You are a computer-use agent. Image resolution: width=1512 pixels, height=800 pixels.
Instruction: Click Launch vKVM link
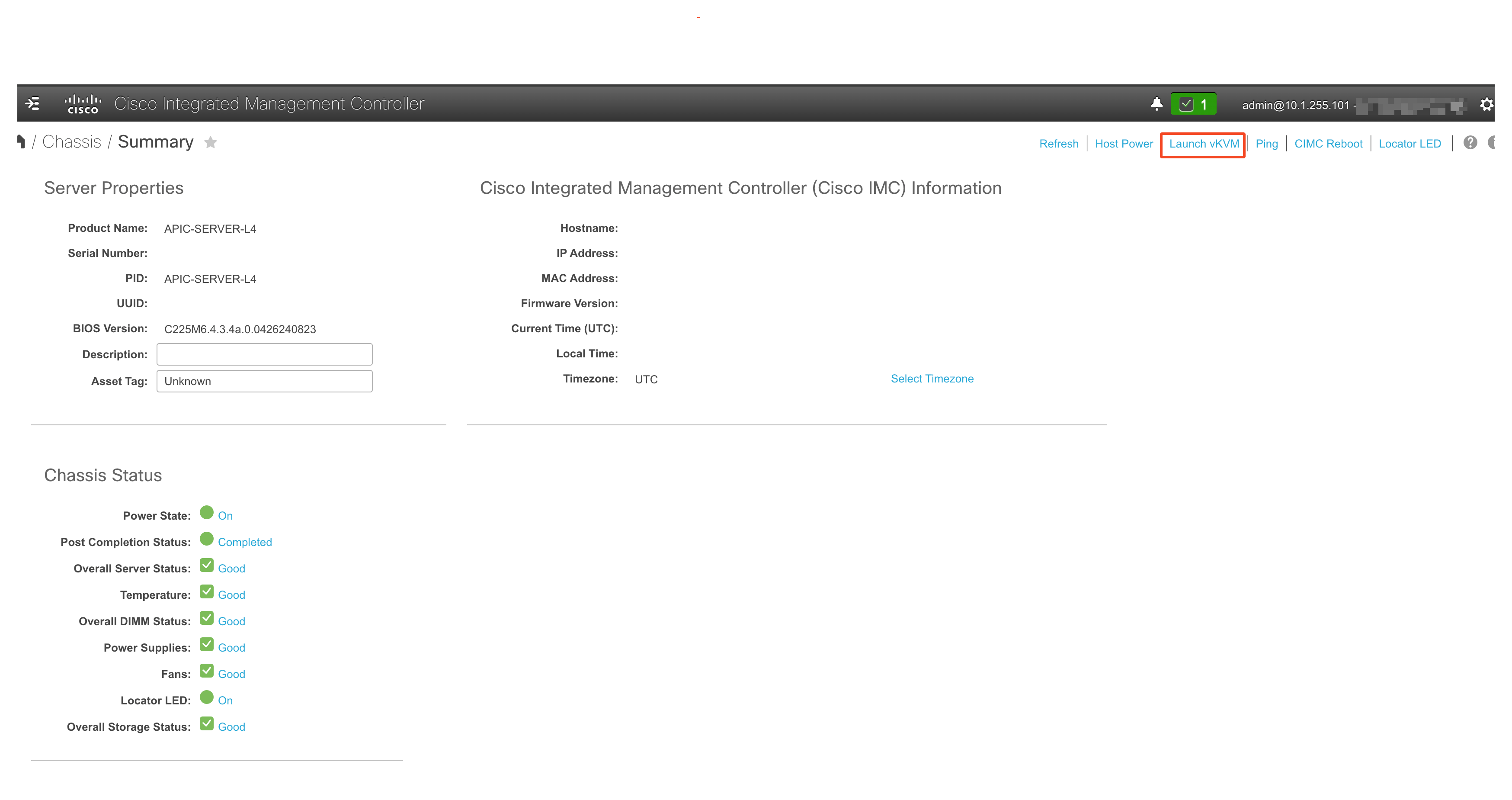[x=1203, y=143]
